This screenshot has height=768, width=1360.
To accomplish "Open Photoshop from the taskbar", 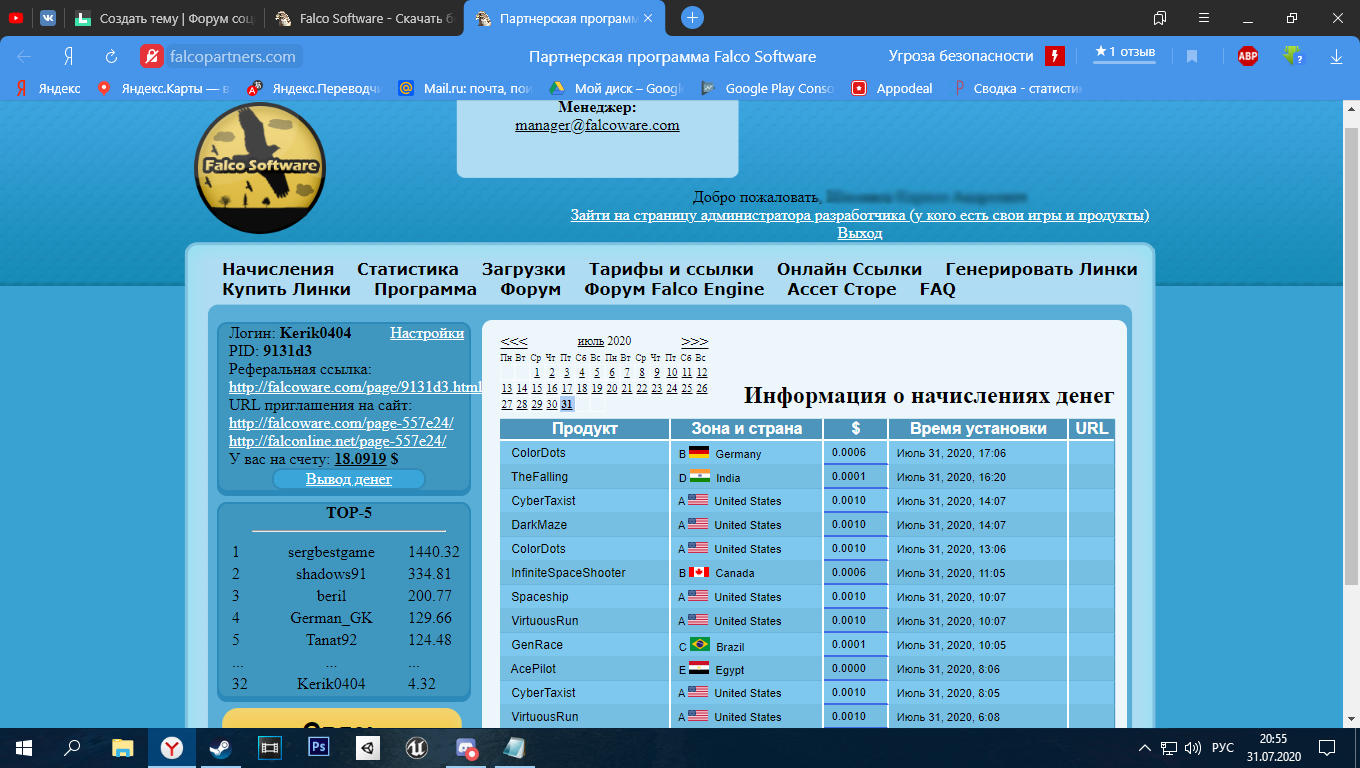I will [320, 747].
